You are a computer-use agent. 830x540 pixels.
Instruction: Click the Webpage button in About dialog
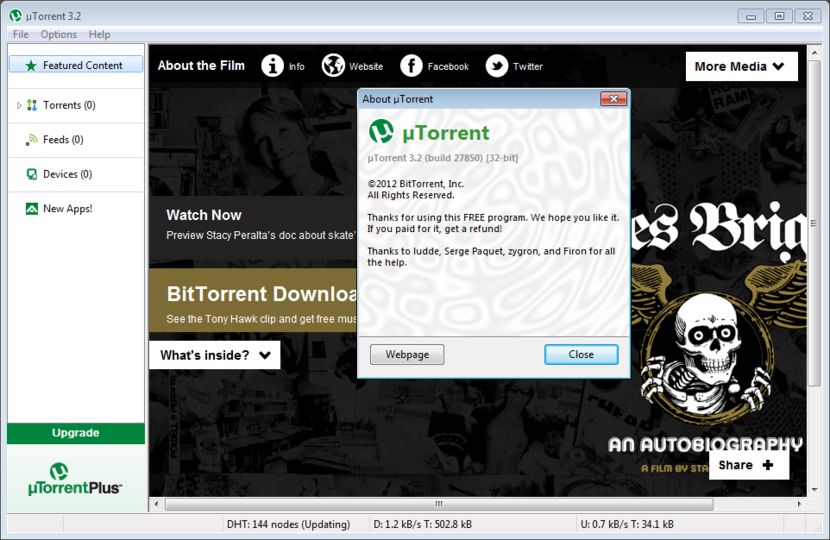407,354
